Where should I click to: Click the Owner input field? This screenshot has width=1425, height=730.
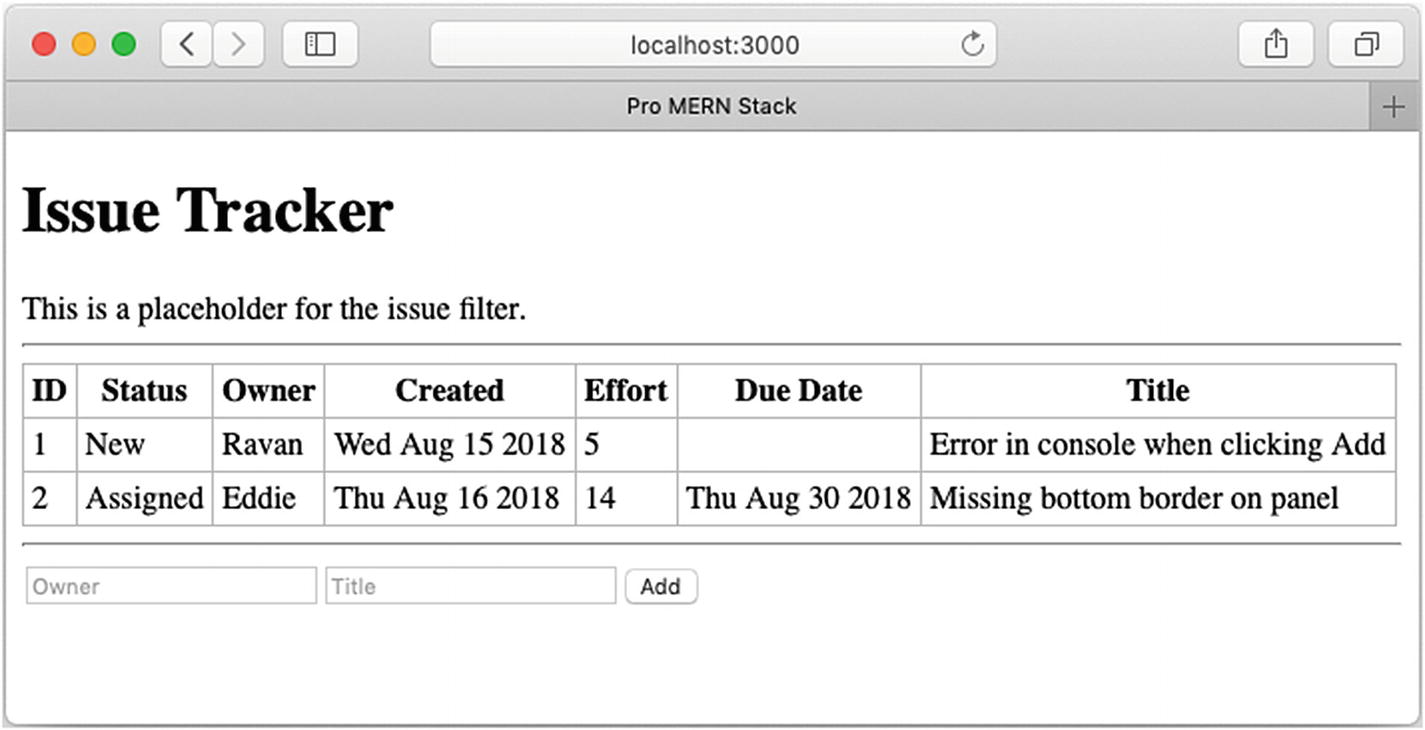[171, 586]
